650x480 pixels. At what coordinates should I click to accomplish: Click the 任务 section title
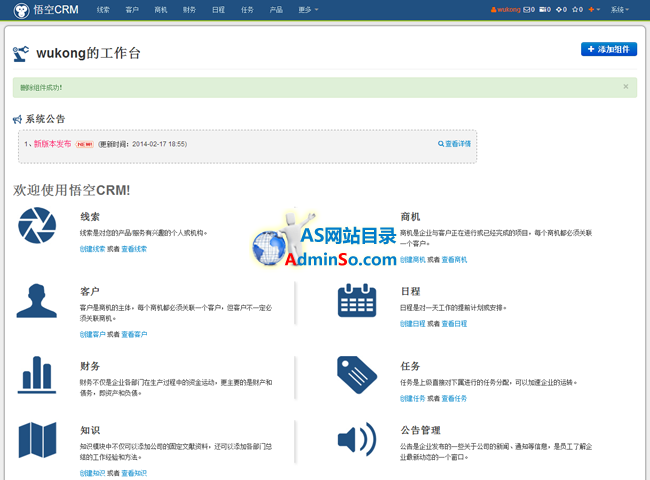(x=410, y=366)
